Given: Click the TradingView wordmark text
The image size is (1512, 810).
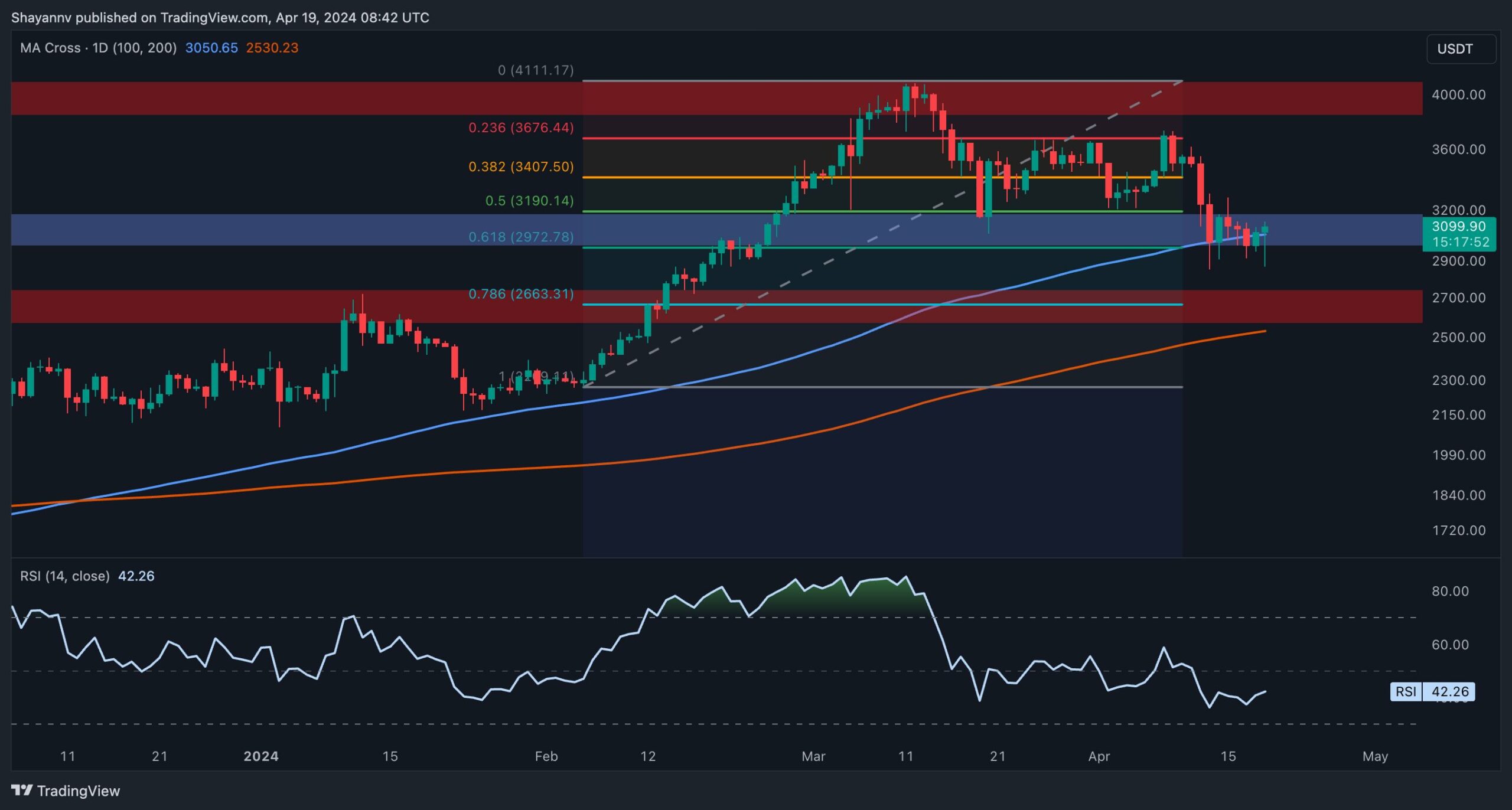Looking at the screenshot, I should (x=79, y=791).
